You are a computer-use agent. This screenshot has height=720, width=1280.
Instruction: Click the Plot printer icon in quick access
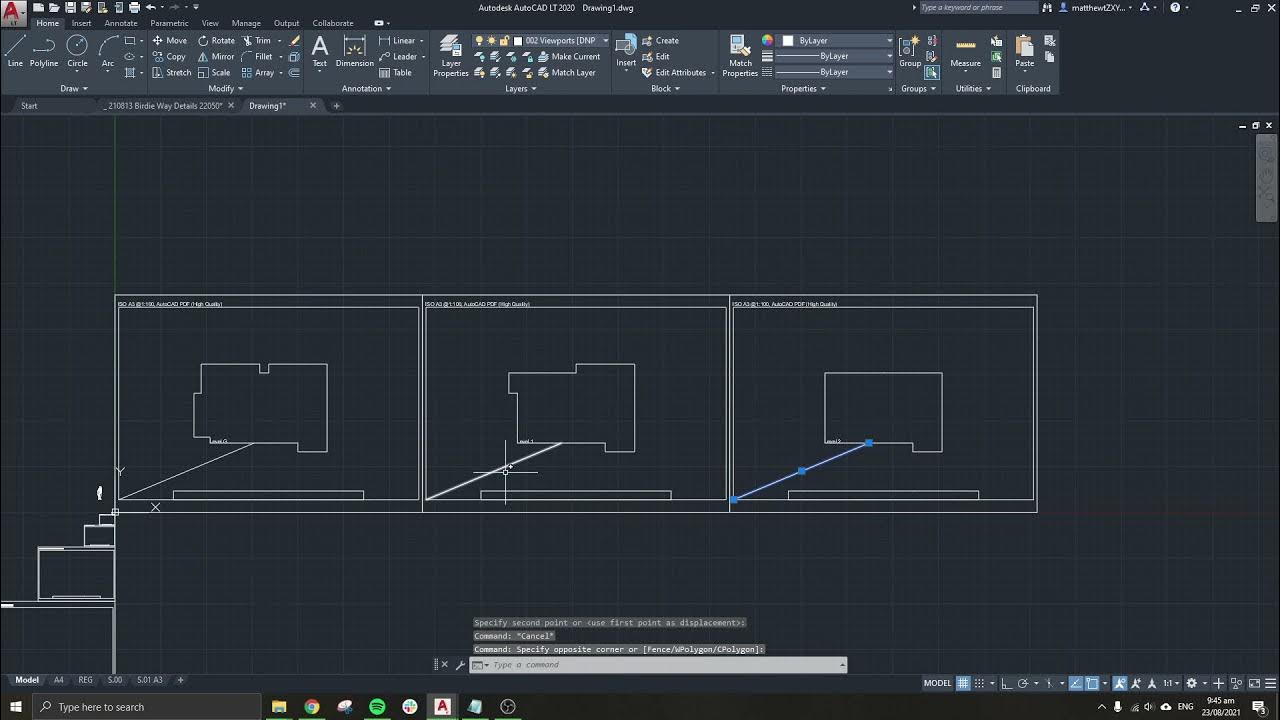click(x=134, y=7)
